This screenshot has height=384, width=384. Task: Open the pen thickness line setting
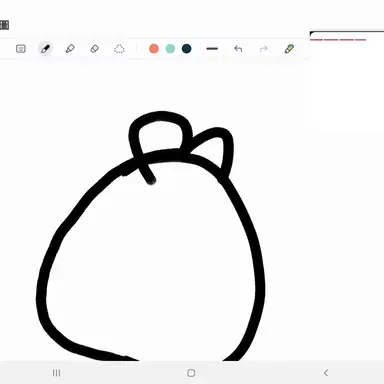(x=212, y=49)
